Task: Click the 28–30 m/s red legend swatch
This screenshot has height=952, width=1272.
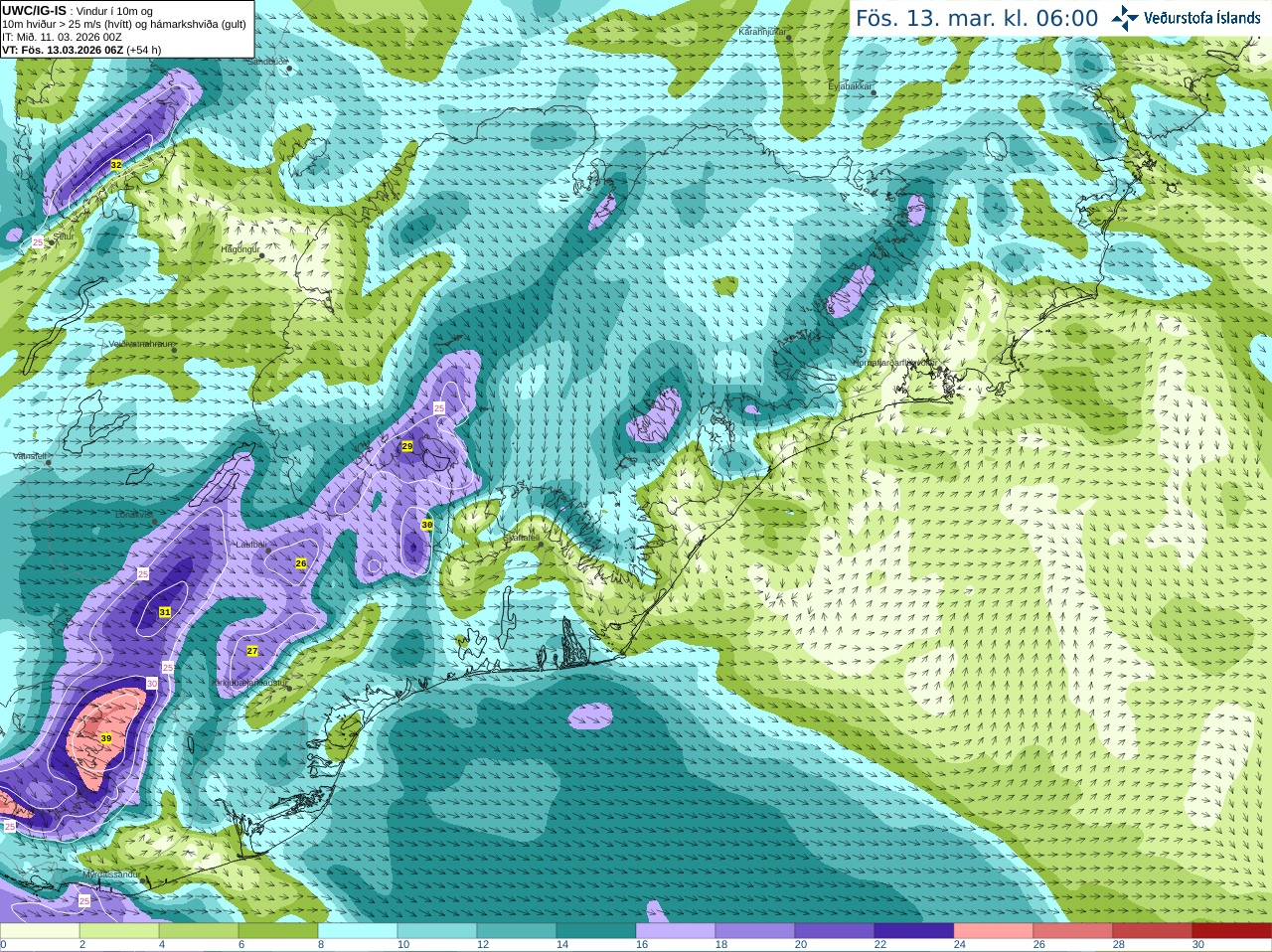Action: point(1153,930)
